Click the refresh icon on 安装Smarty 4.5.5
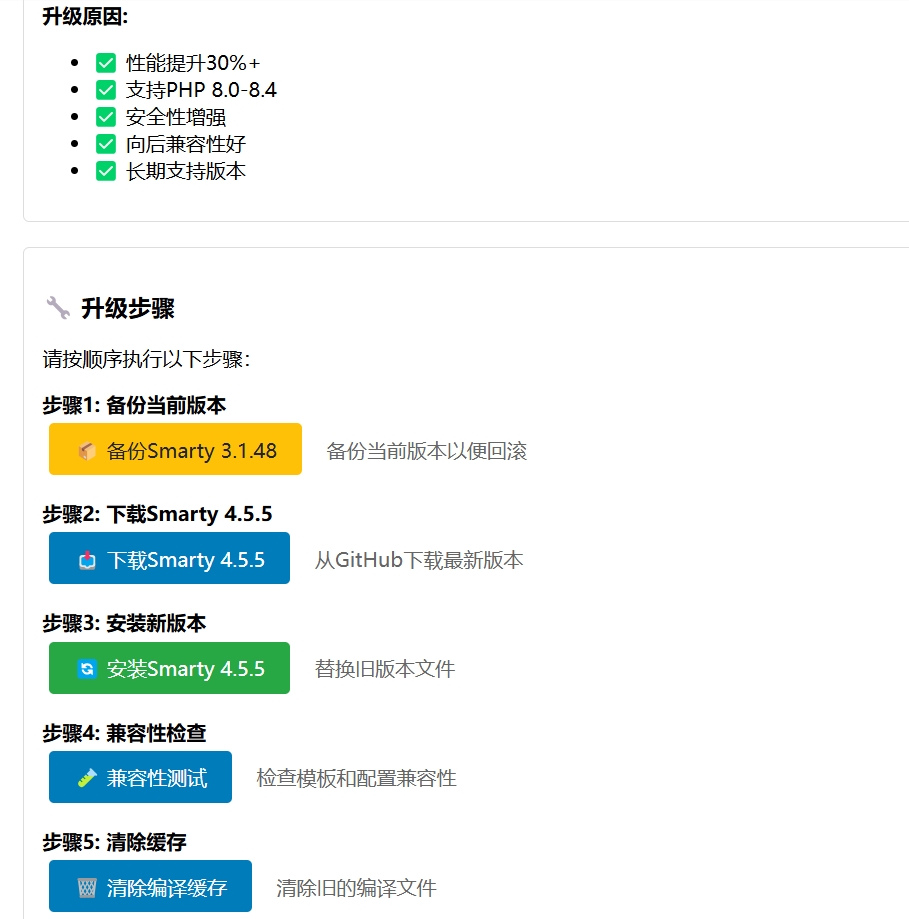909x919 pixels. (87, 669)
